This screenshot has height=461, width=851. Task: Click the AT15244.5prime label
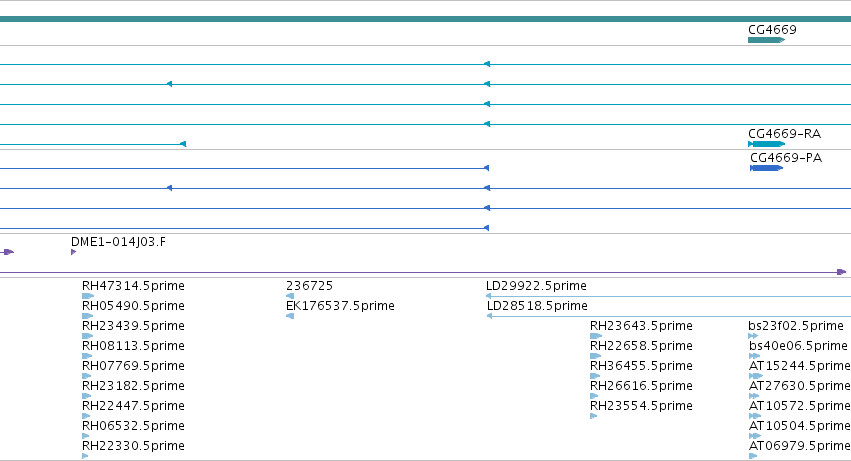pos(799,365)
